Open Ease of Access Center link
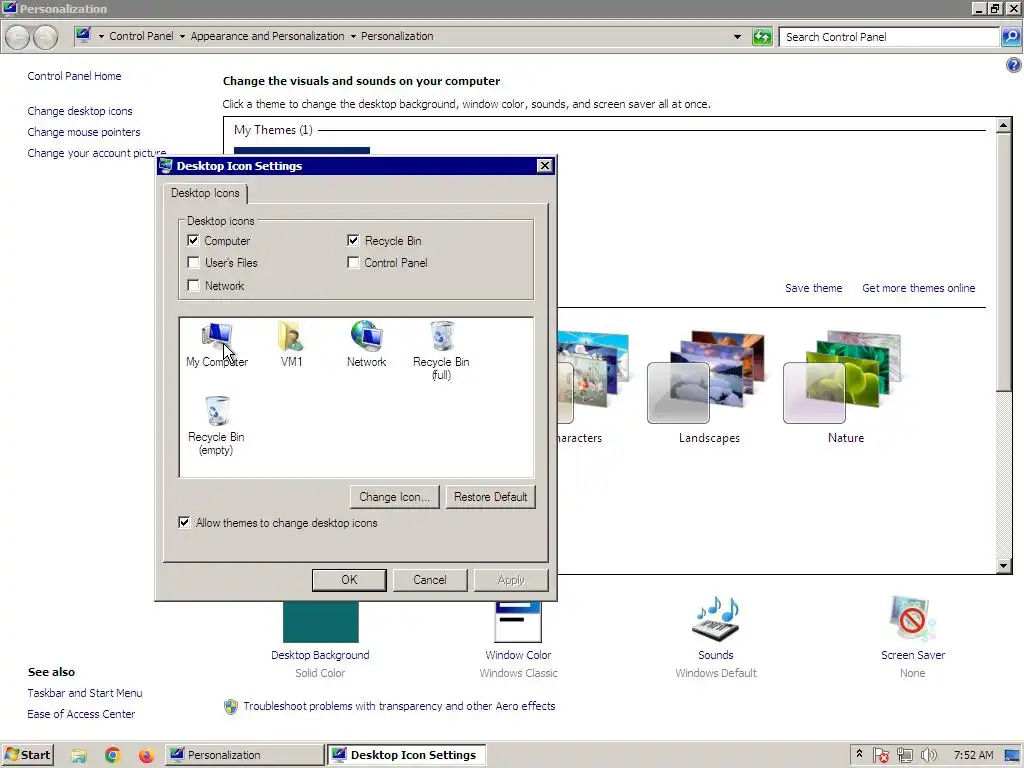The image size is (1024, 768). tap(81, 714)
